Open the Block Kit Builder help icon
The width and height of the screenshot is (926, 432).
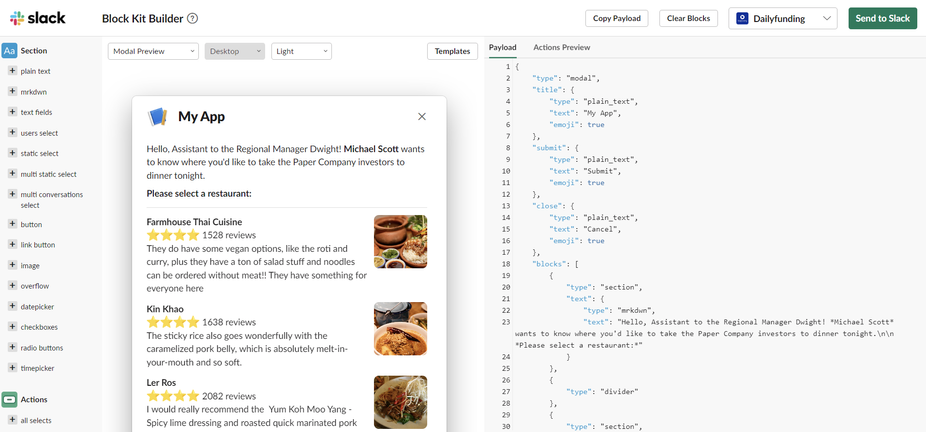click(193, 18)
